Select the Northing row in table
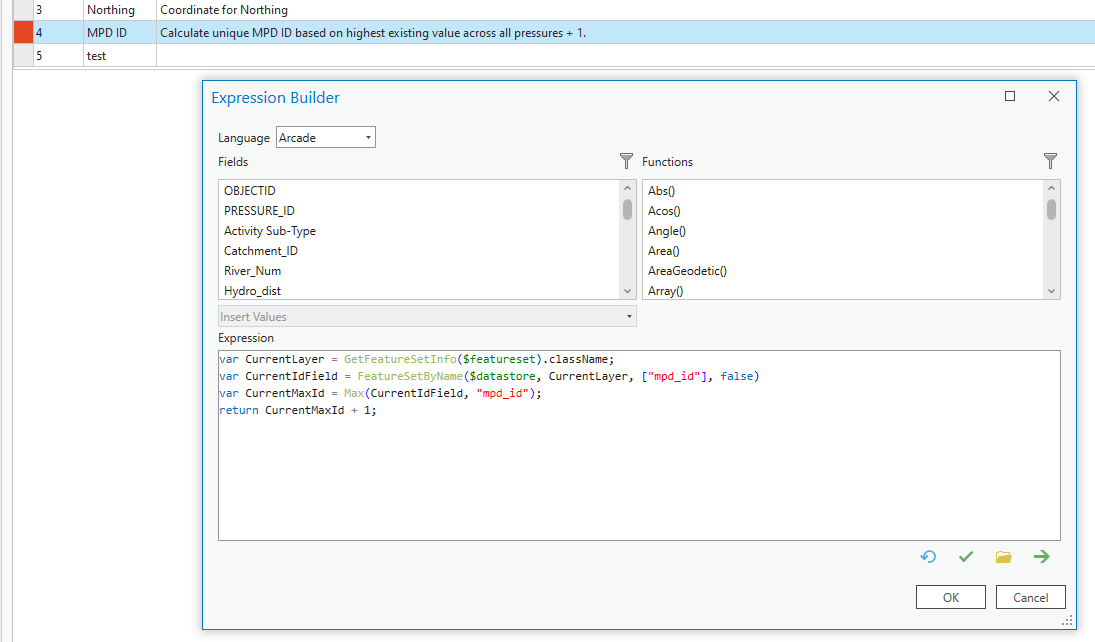 (x=110, y=10)
